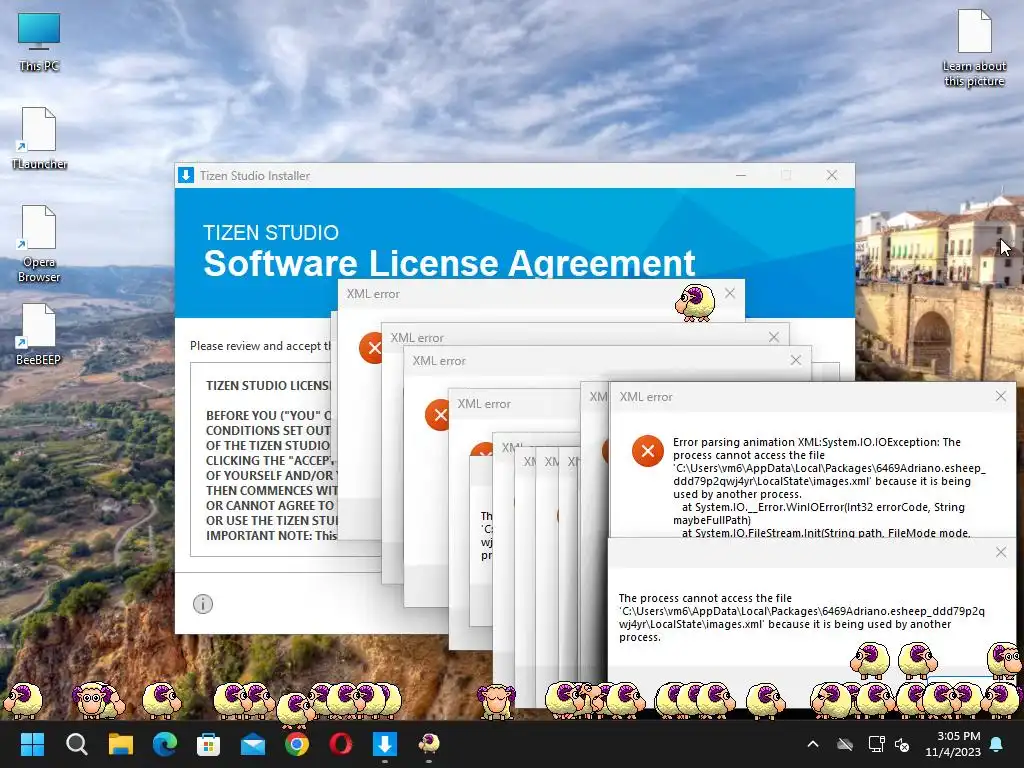Viewport: 1024px width, 768px height.
Task: Open Microsoft Store from taskbar
Action: [x=208, y=744]
